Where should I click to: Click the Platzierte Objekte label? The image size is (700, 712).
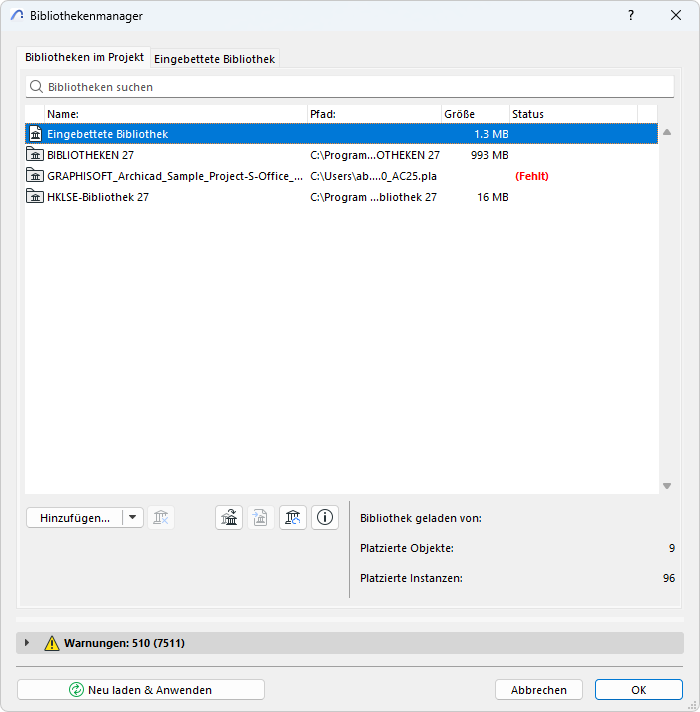[x=407, y=548]
